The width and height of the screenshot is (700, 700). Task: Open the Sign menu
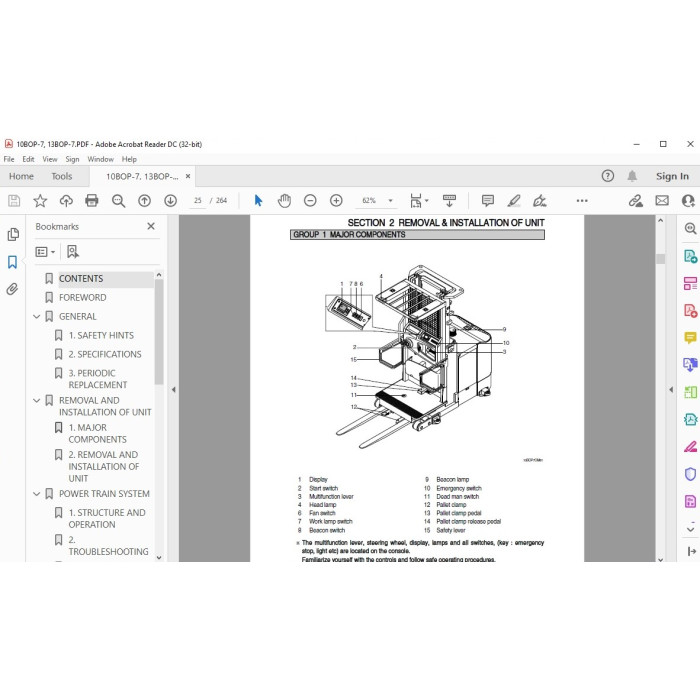pos(72,159)
